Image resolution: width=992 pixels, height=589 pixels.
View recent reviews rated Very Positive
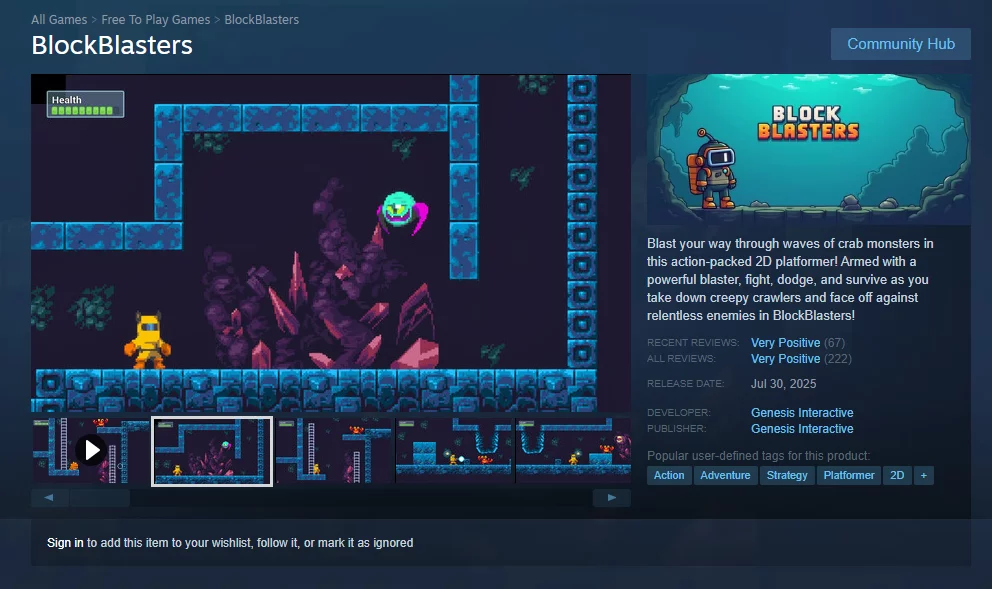pyautogui.click(x=785, y=343)
